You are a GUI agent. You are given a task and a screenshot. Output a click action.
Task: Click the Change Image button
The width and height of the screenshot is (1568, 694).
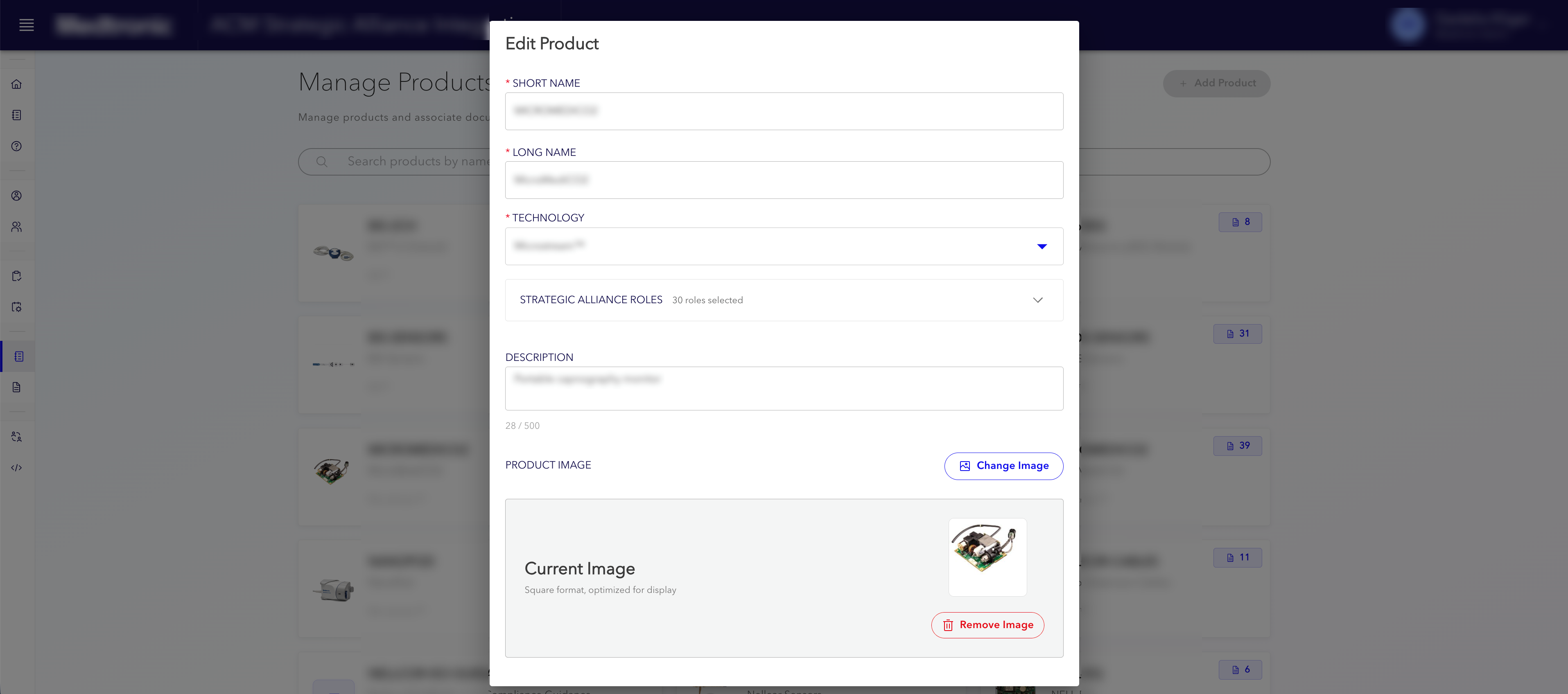pyautogui.click(x=1003, y=466)
